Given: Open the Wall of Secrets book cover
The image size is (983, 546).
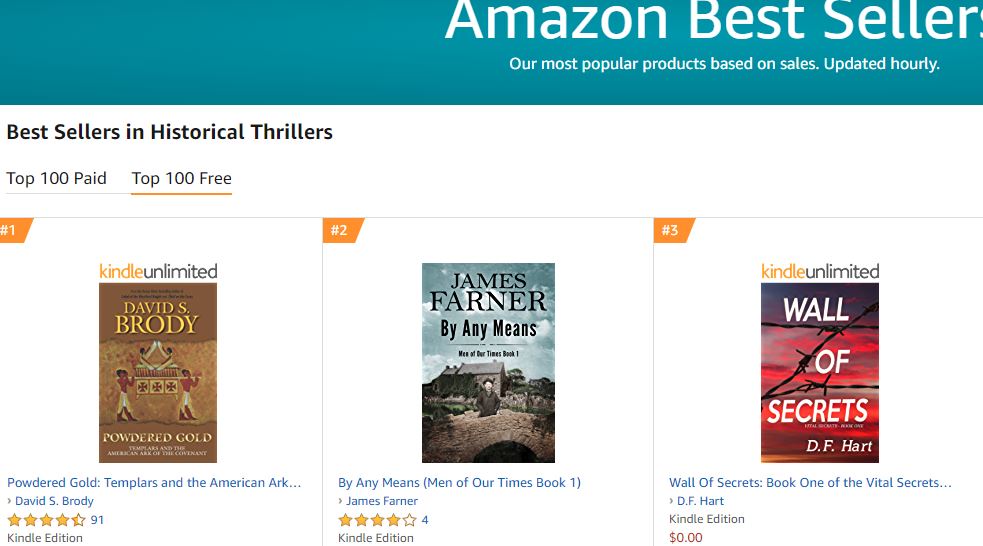Looking at the screenshot, I should pyautogui.click(x=819, y=372).
